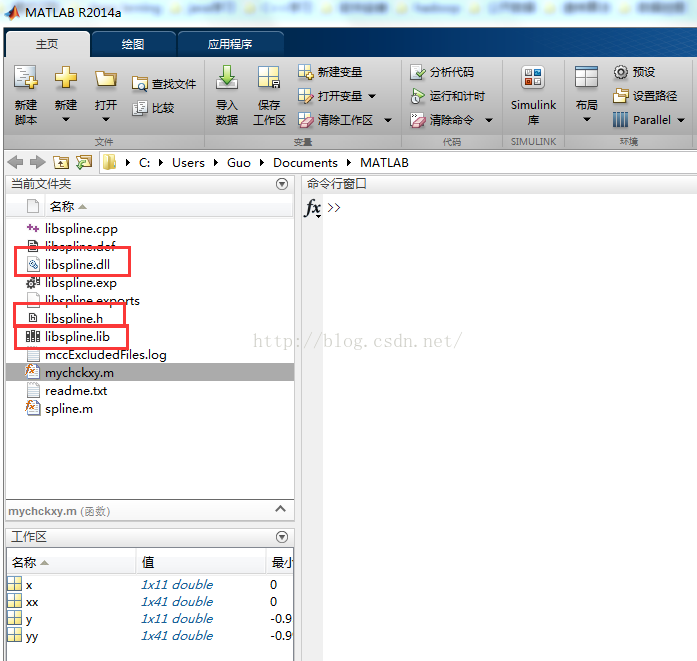697x661 pixels.
Task: Click the yellow plus New (新建) icon
Action: [66, 77]
